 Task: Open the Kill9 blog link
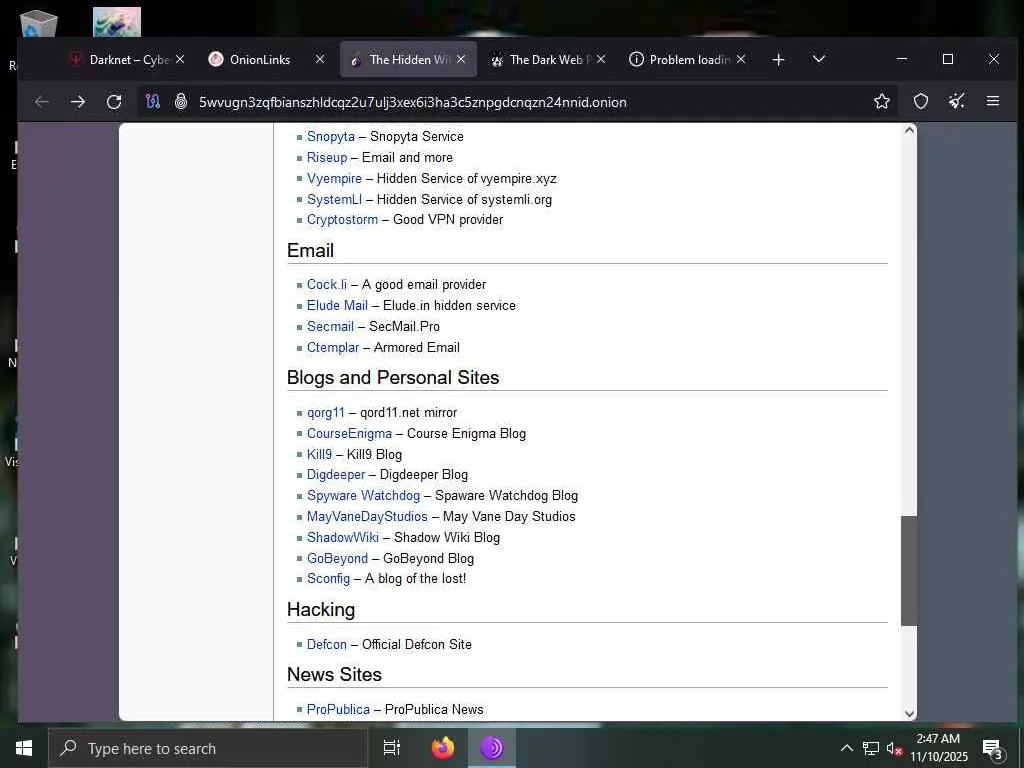pos(319,455)
